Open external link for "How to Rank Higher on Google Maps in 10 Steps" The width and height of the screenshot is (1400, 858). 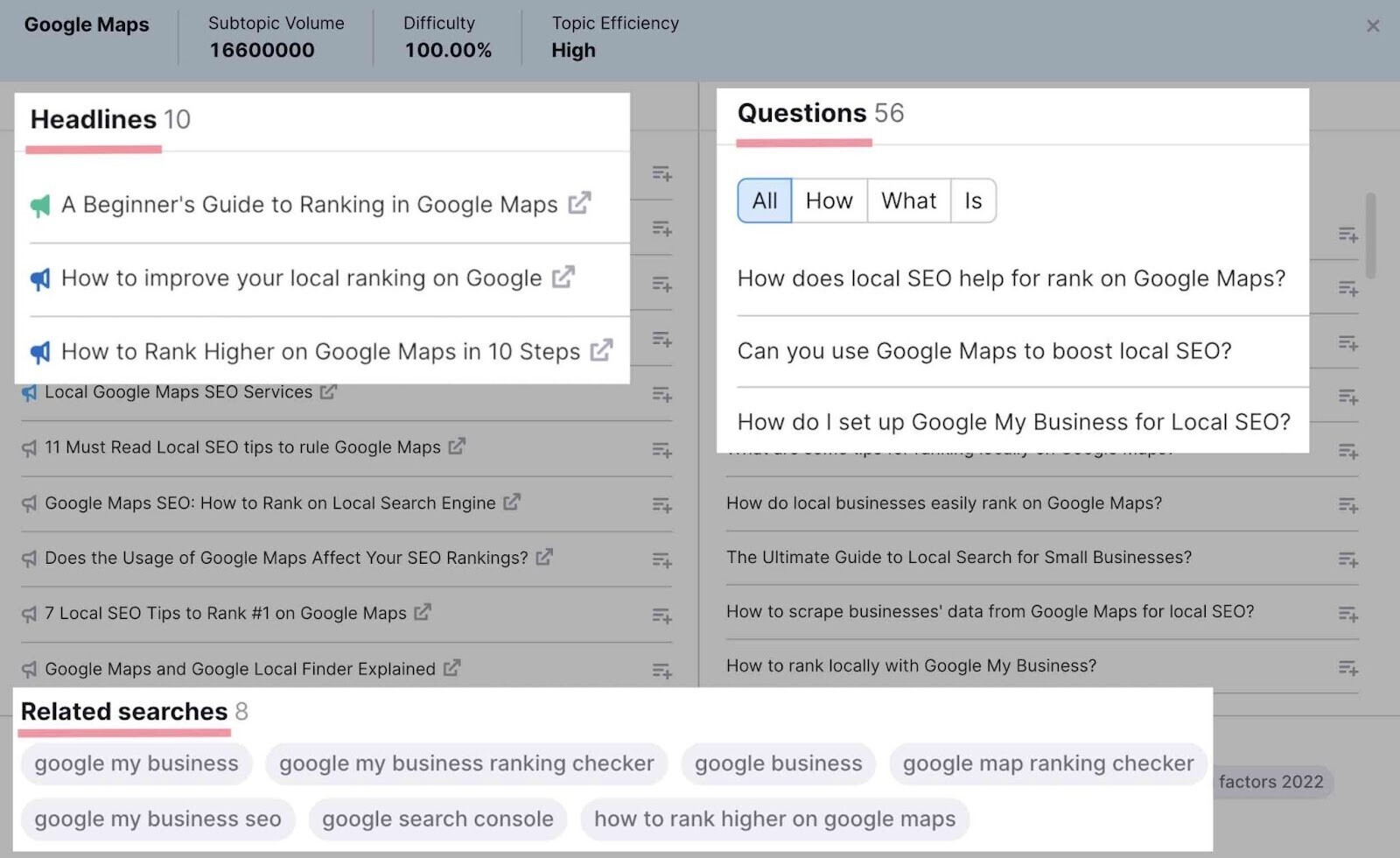(601, 350)
